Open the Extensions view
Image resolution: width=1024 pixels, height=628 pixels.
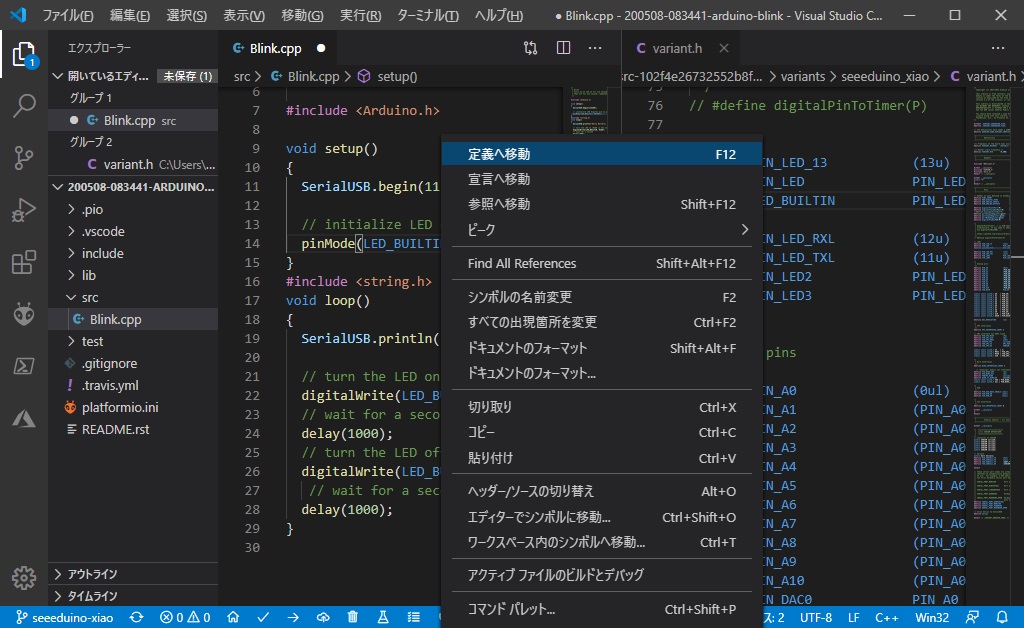24,262
